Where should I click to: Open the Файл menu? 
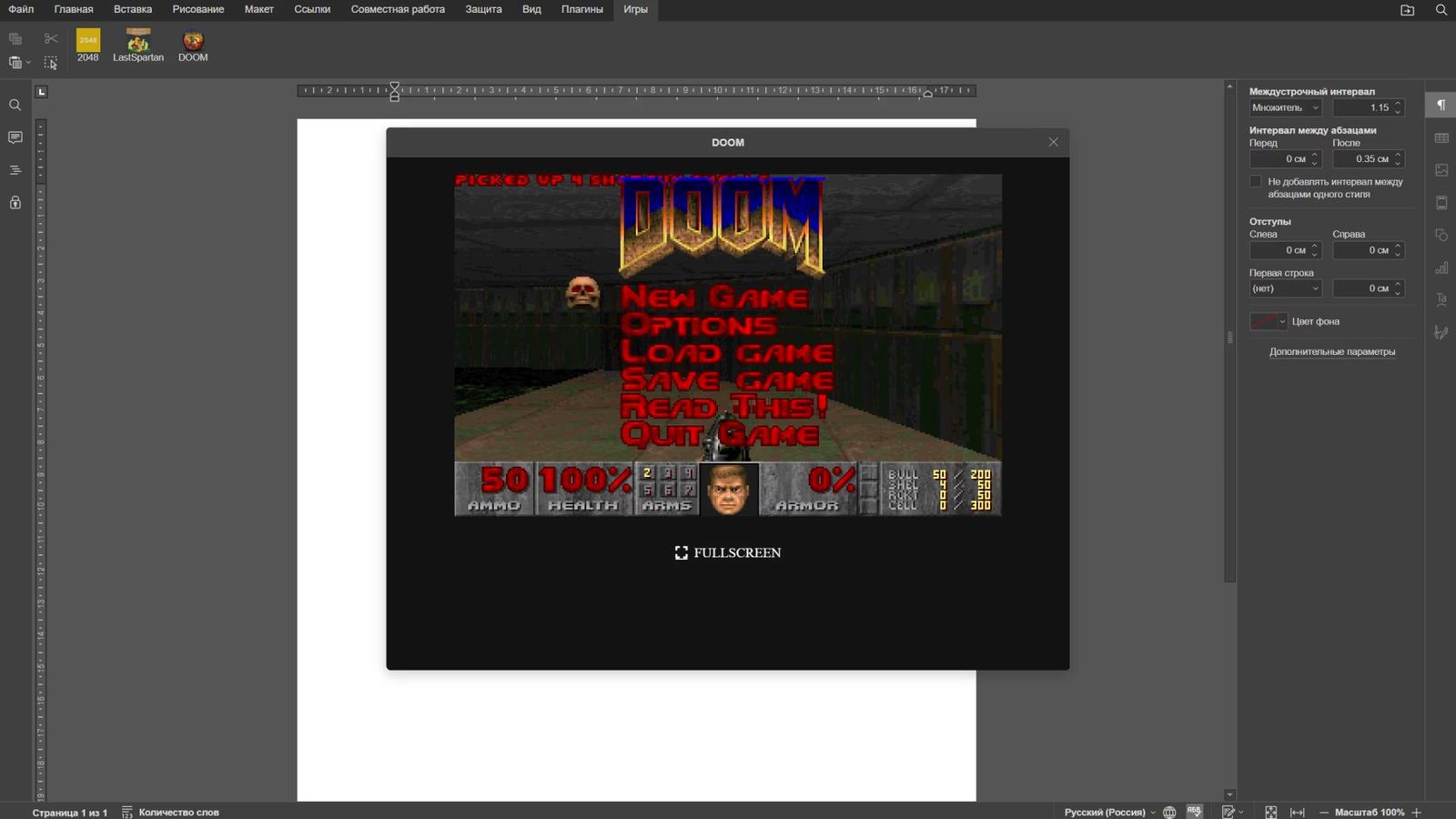[21, 9]
